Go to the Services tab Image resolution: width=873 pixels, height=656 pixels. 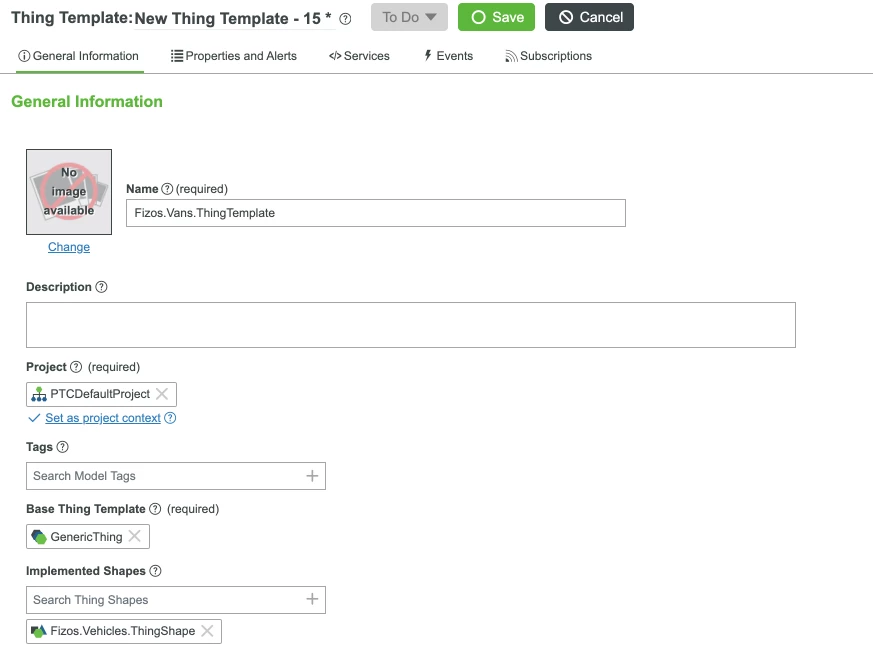359,56
